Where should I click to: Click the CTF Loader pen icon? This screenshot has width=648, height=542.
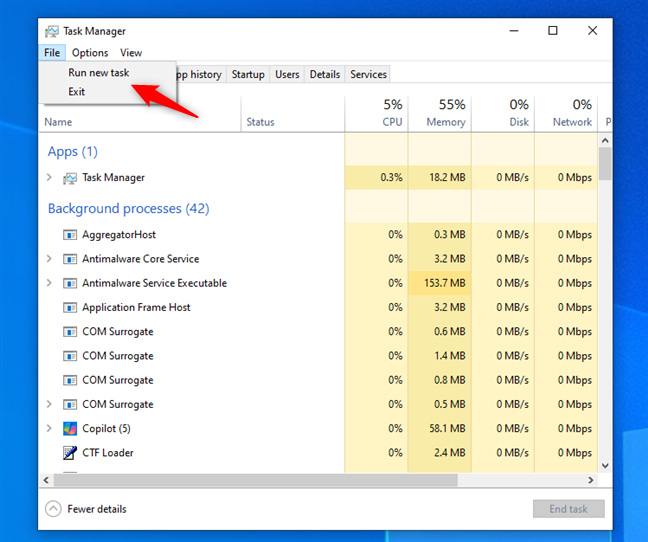pyautogui.click(x=69, y=453)
